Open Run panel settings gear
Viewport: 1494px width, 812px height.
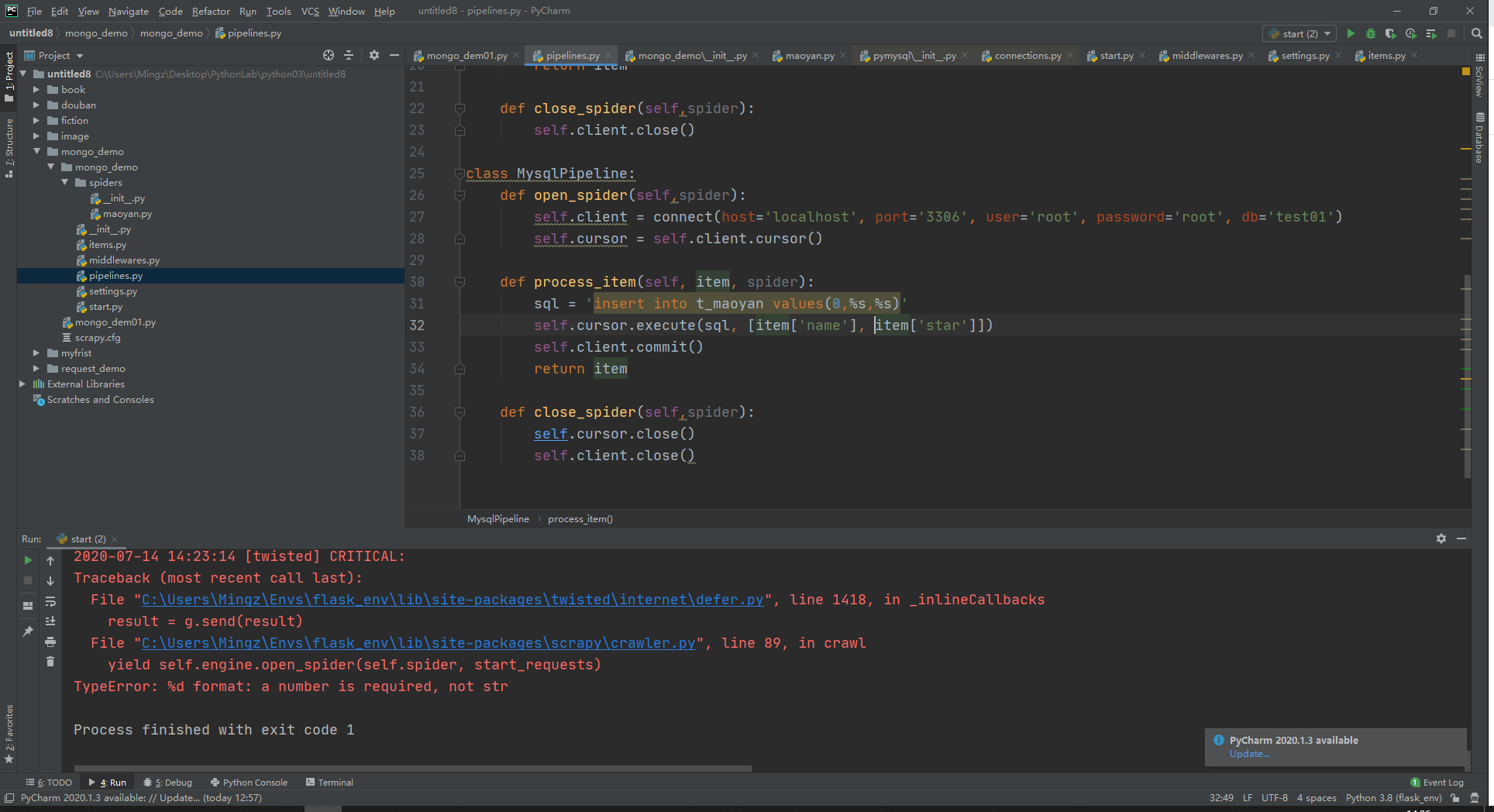(1441, 538)
